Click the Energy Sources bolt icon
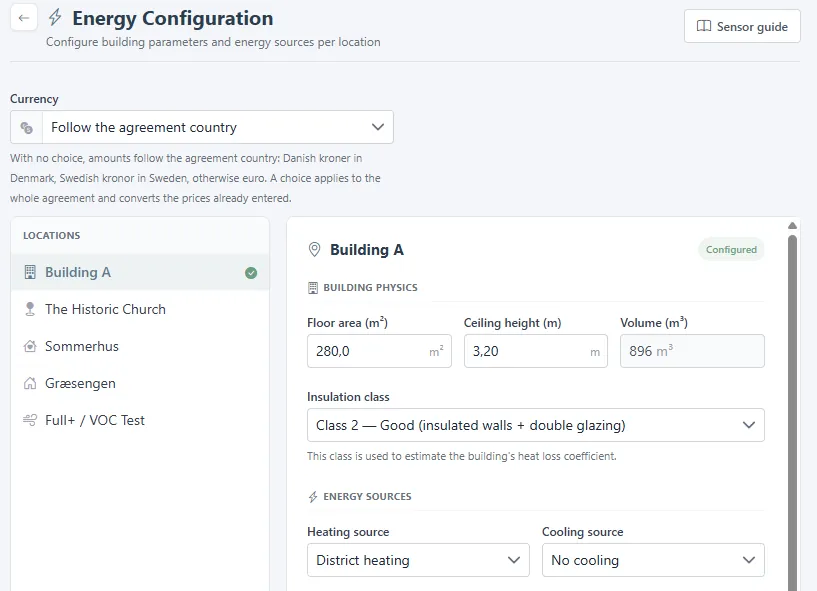The width and height of the screenshot is (817, 591). (x=313, y=497)
